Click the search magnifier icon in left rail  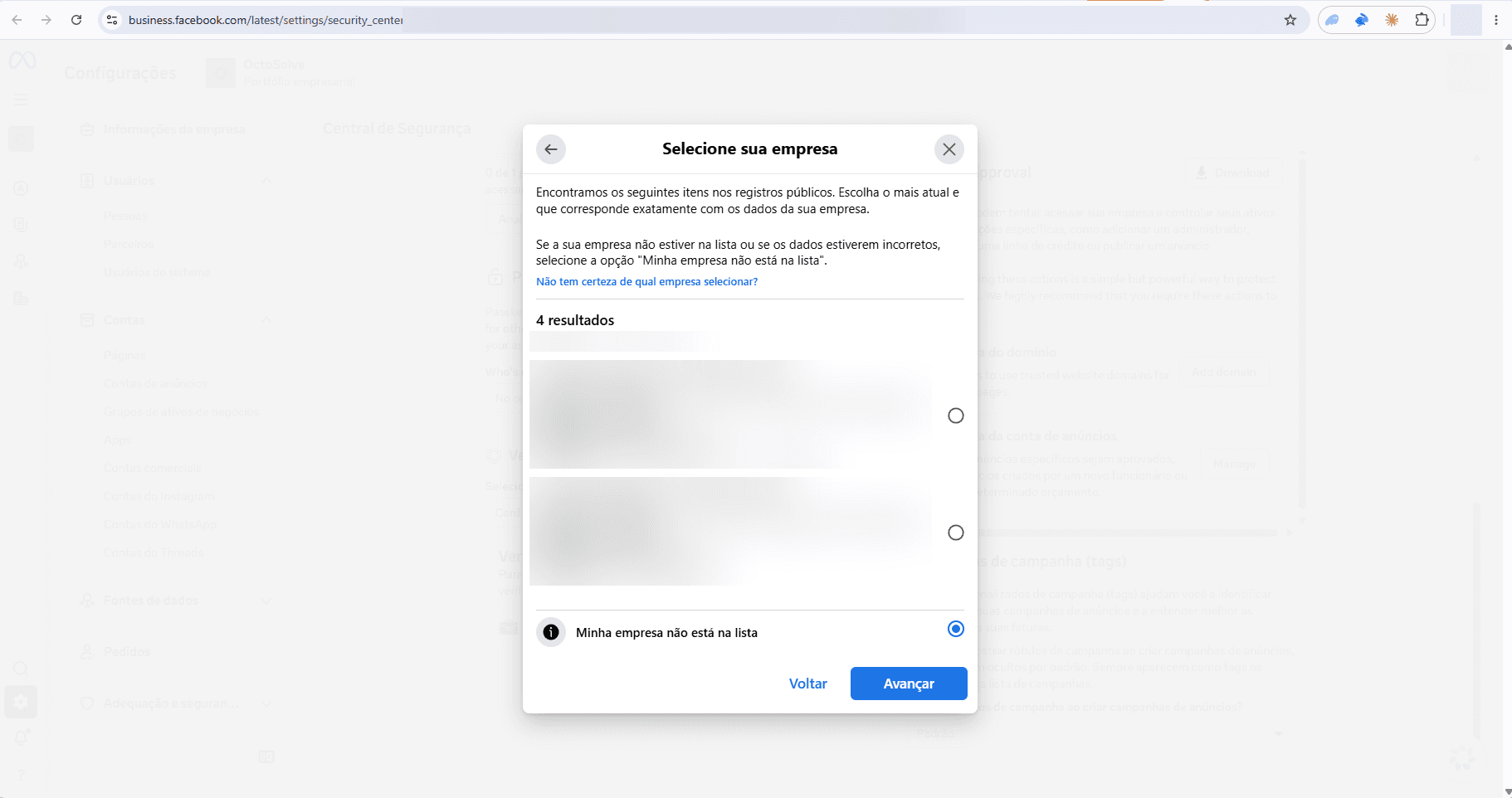tap(21, 669)
